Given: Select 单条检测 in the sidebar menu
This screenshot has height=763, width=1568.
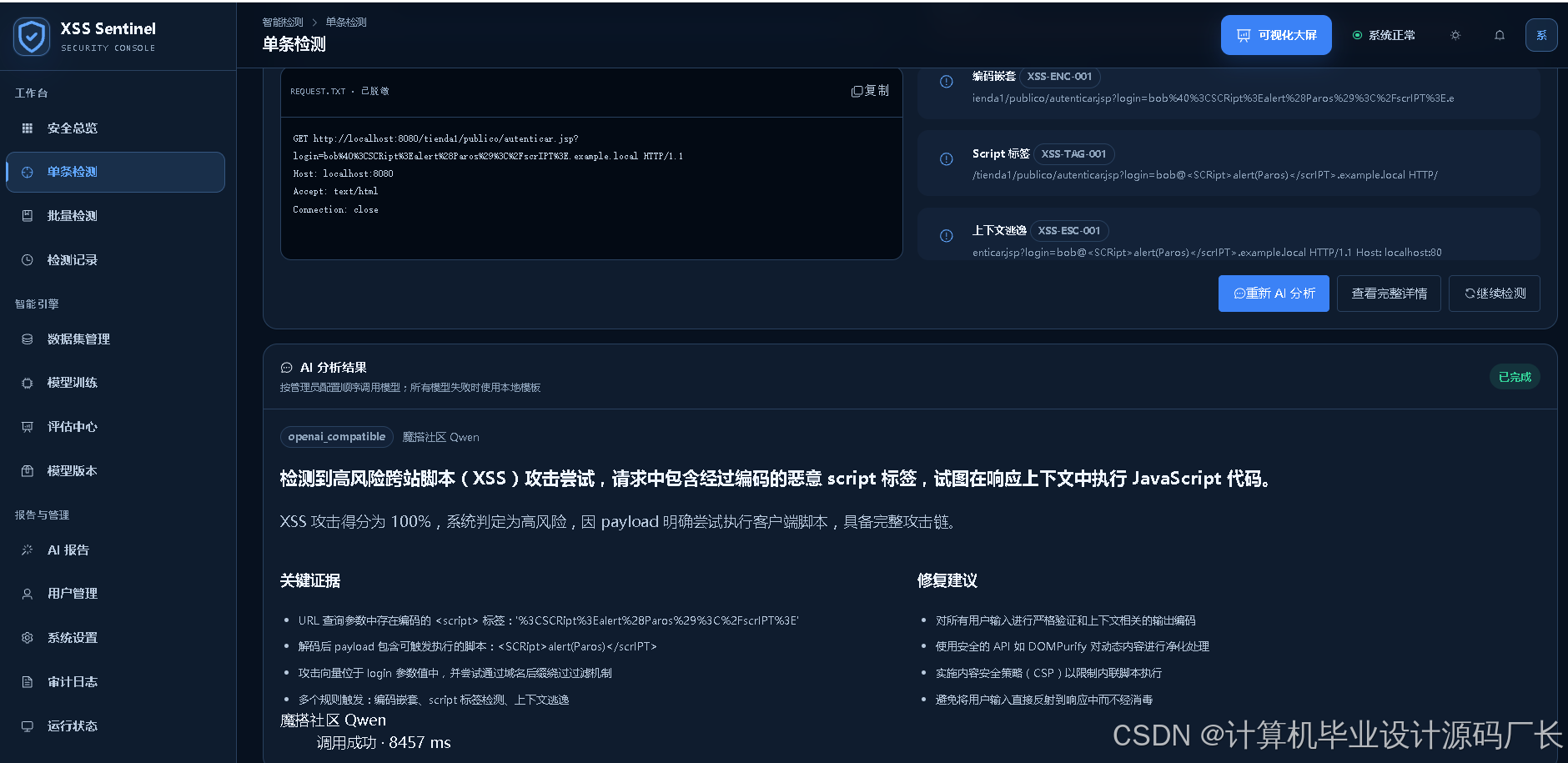Looking at the screenshot, I should tap(115, 172).
